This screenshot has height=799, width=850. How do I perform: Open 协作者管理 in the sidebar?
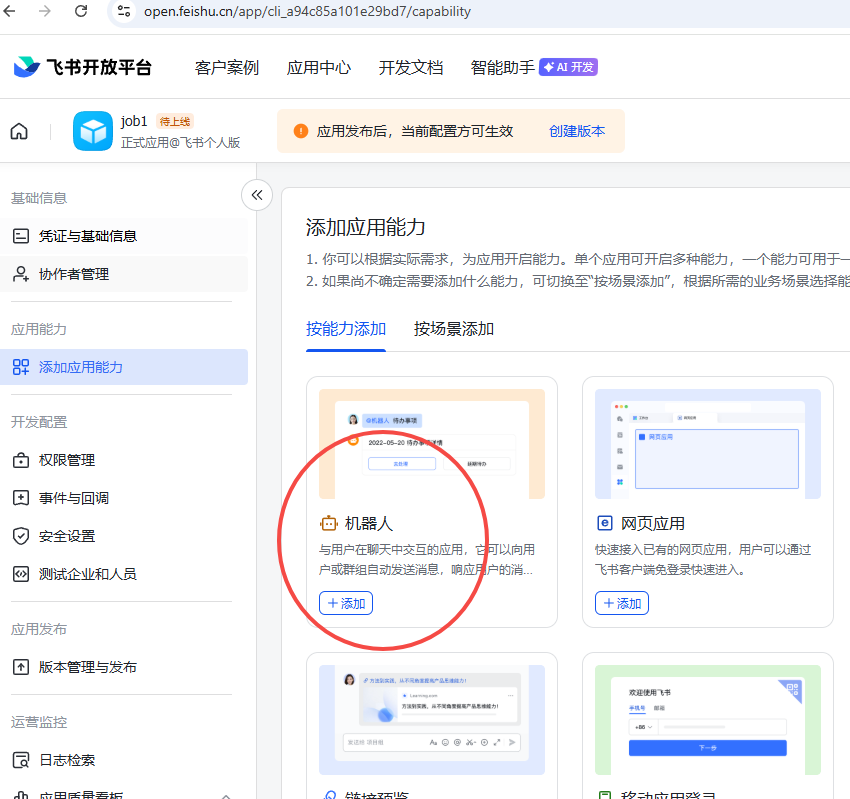click(x=124, y=274)
